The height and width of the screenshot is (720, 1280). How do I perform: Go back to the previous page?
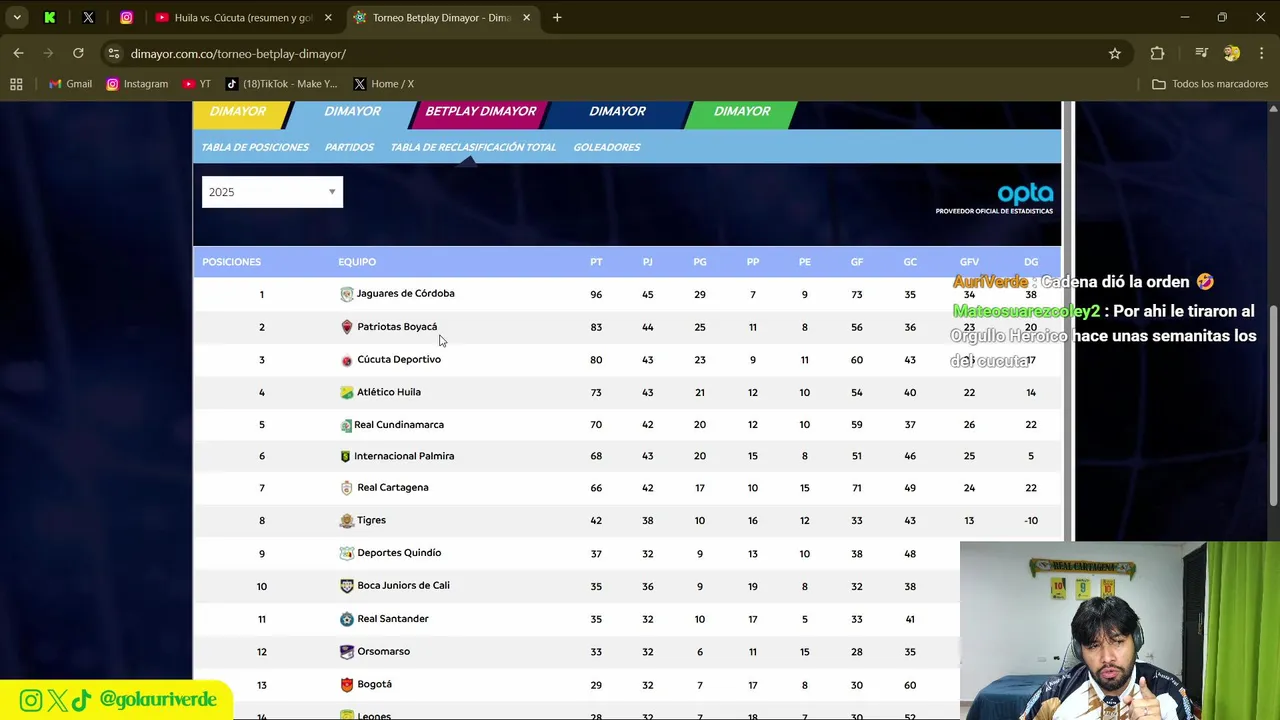18,53
